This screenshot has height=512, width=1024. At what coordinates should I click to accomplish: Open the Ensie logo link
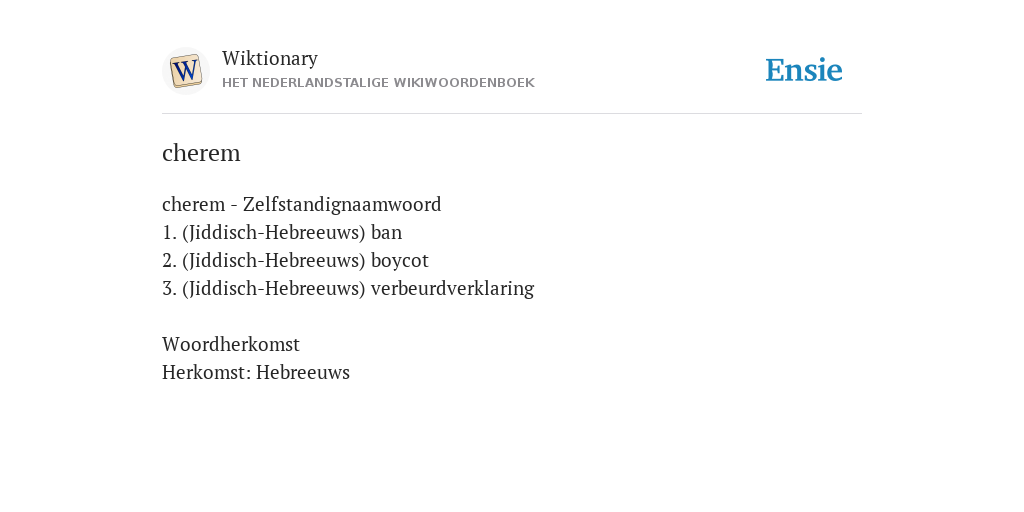point(804,70)
